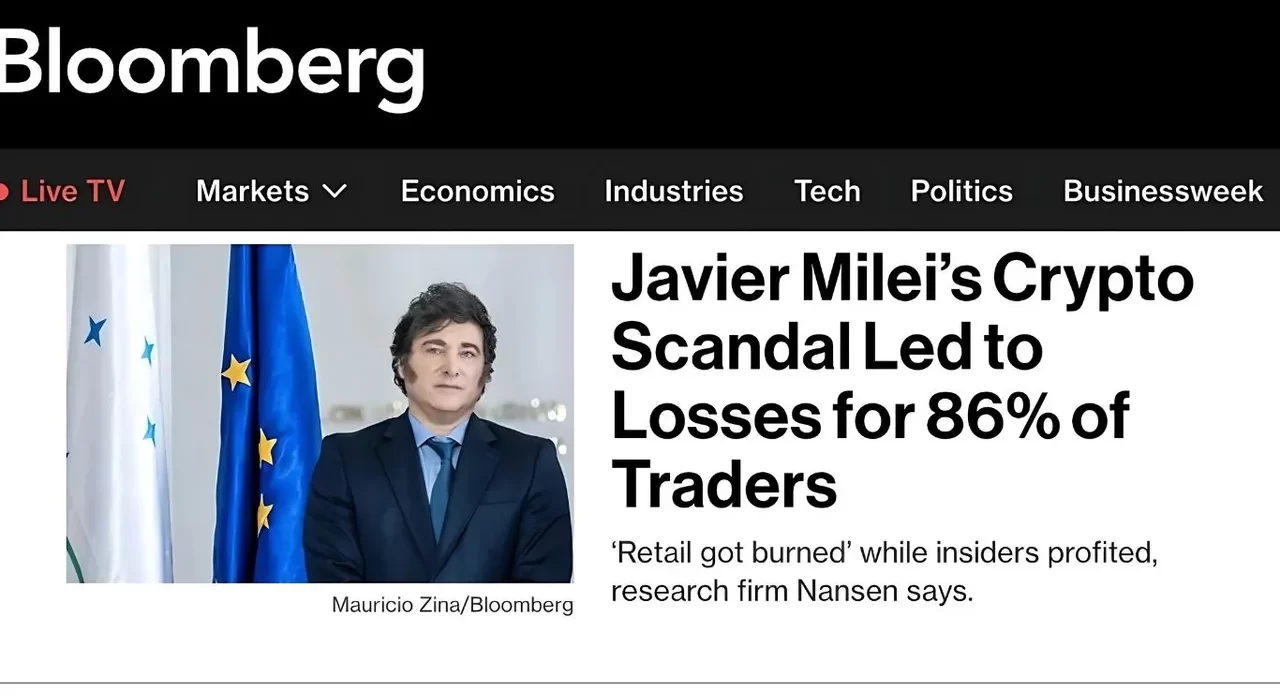Select Industries in the navigation bar

click(673, 191)
